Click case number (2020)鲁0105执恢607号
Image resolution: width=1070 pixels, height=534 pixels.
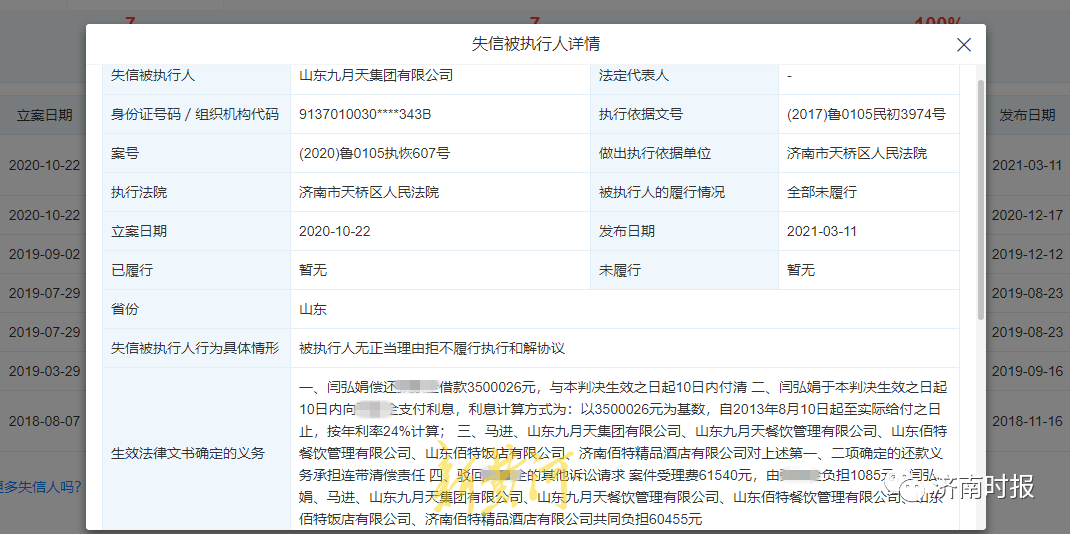coord(374,153)
